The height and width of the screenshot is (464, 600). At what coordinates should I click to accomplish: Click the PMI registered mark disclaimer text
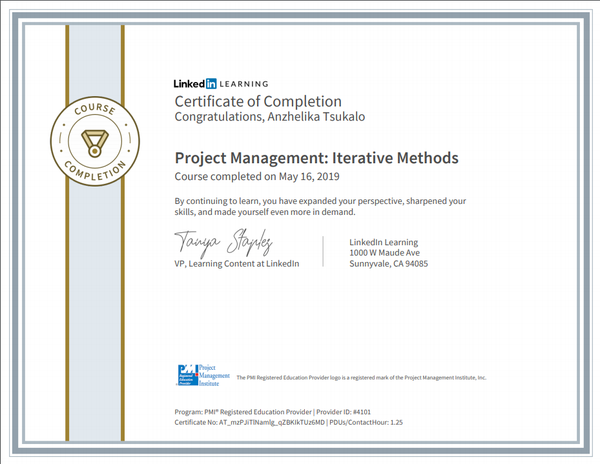(x=361, y=378)
